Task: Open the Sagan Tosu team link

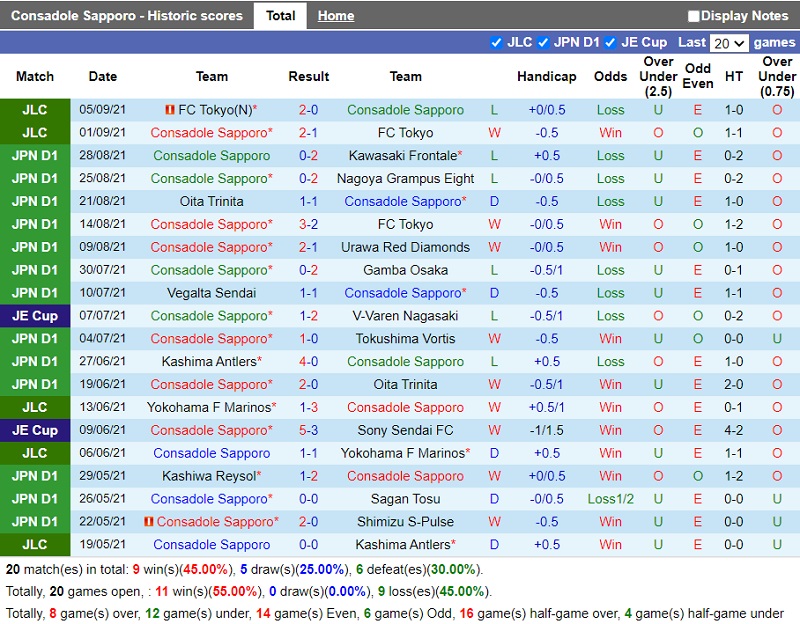Action: (405, 499)
